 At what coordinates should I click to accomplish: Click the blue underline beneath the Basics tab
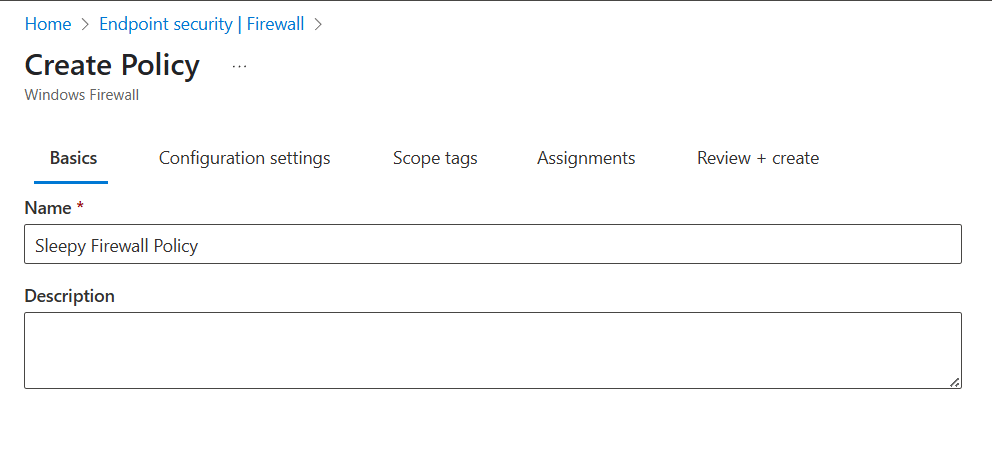[x=71, y=182]
